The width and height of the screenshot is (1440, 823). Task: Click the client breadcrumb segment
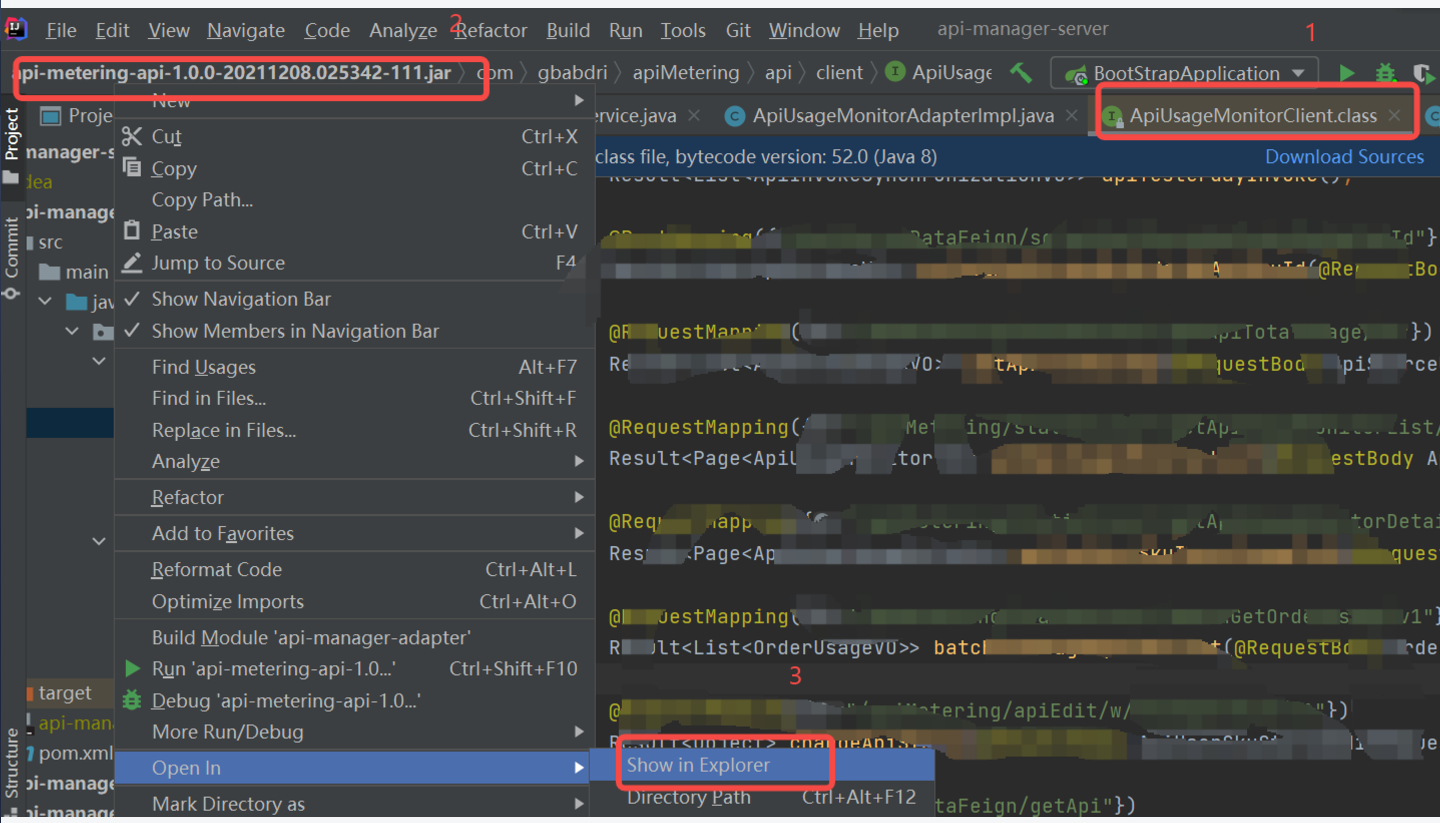tap(839, 72)
